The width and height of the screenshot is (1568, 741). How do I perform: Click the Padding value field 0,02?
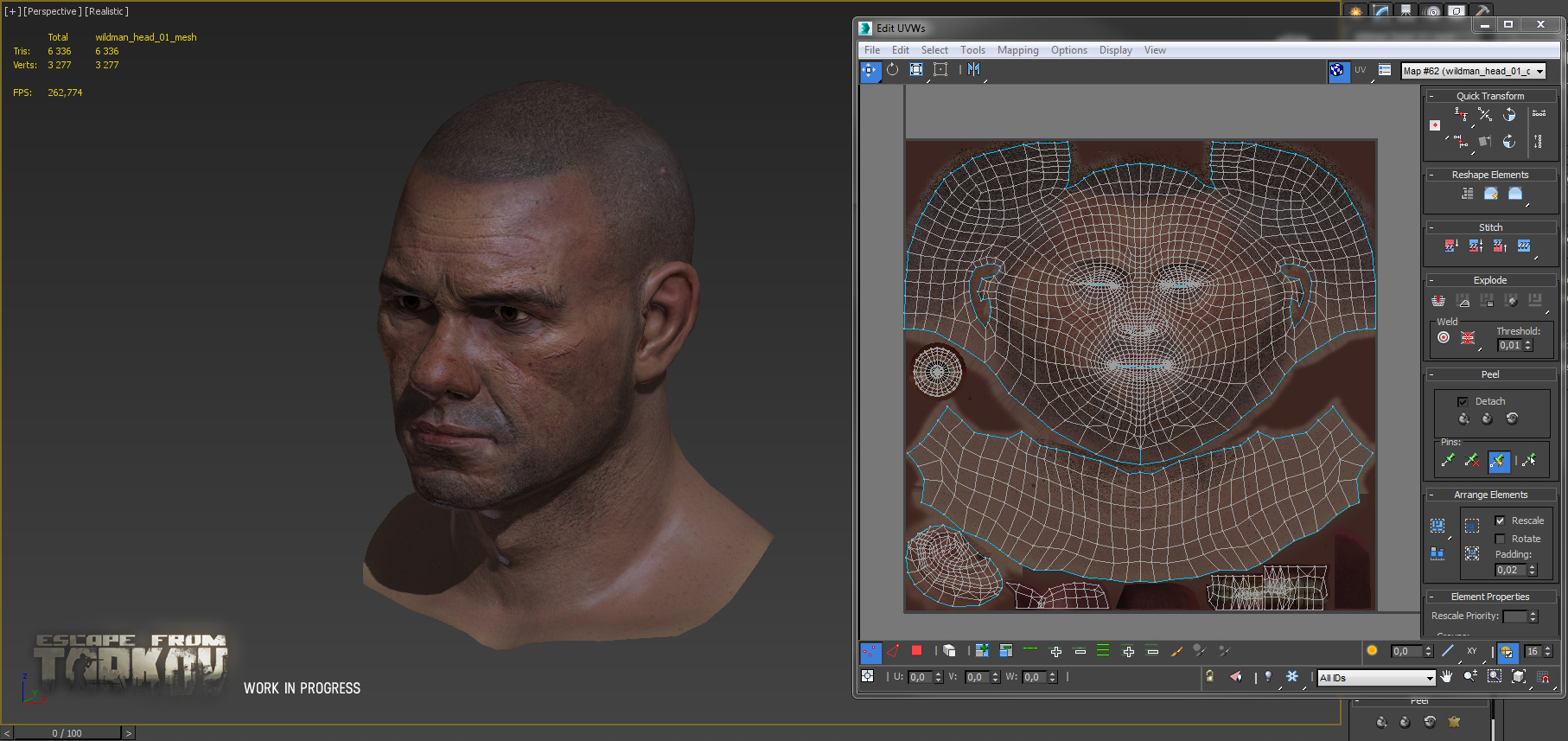[x=1511, y=570]
